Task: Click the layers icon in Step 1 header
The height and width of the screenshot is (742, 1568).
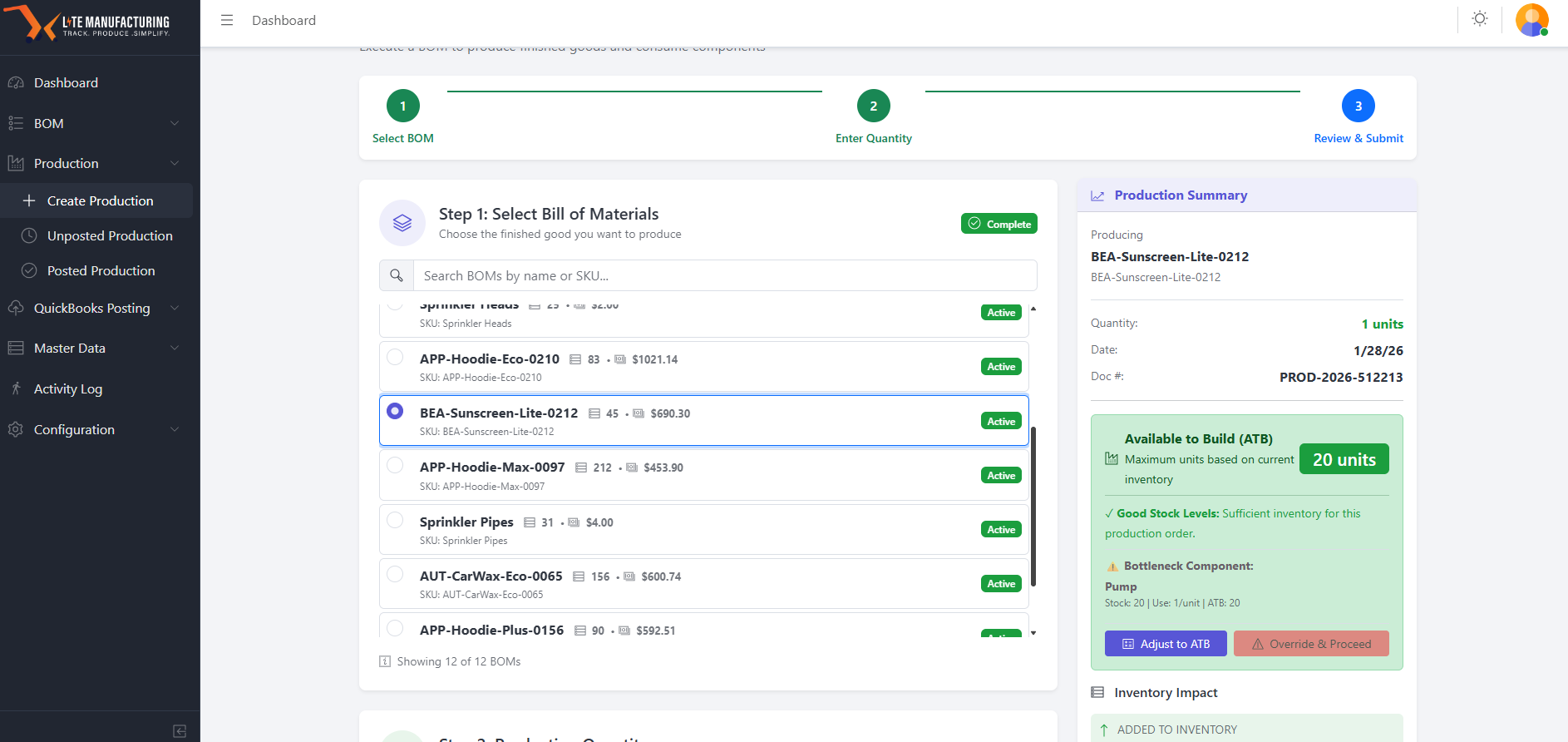Action: pyautogui.click(x=402, y=223)
